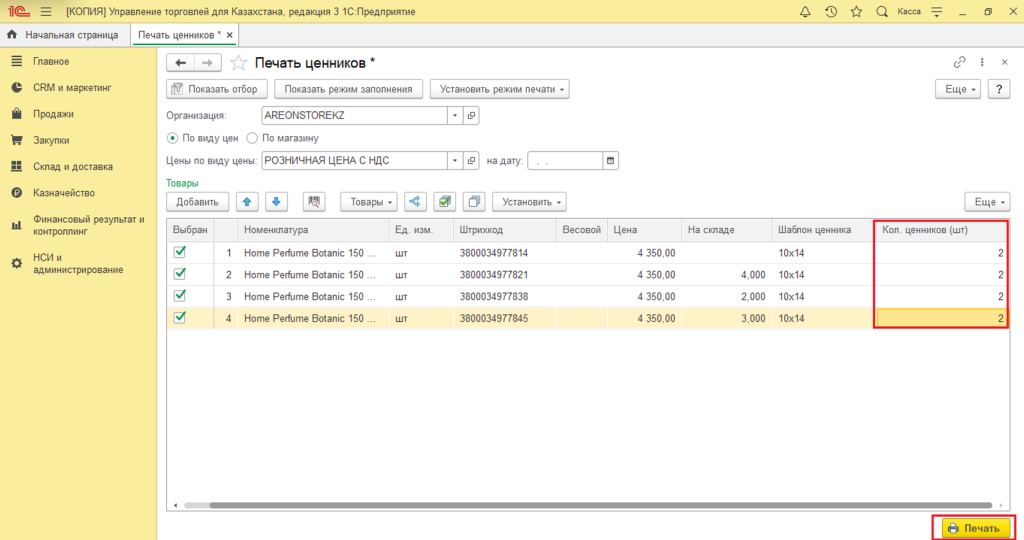
Task: Open the Установить dropdown button
Action: click(529, 202)
